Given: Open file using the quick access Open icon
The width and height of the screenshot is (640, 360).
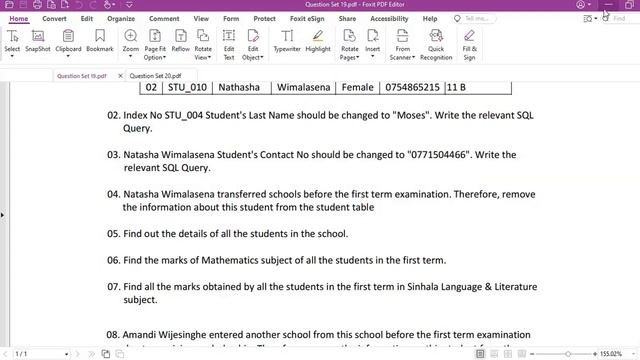Looking at the screenshot, I should click(9, 5).
